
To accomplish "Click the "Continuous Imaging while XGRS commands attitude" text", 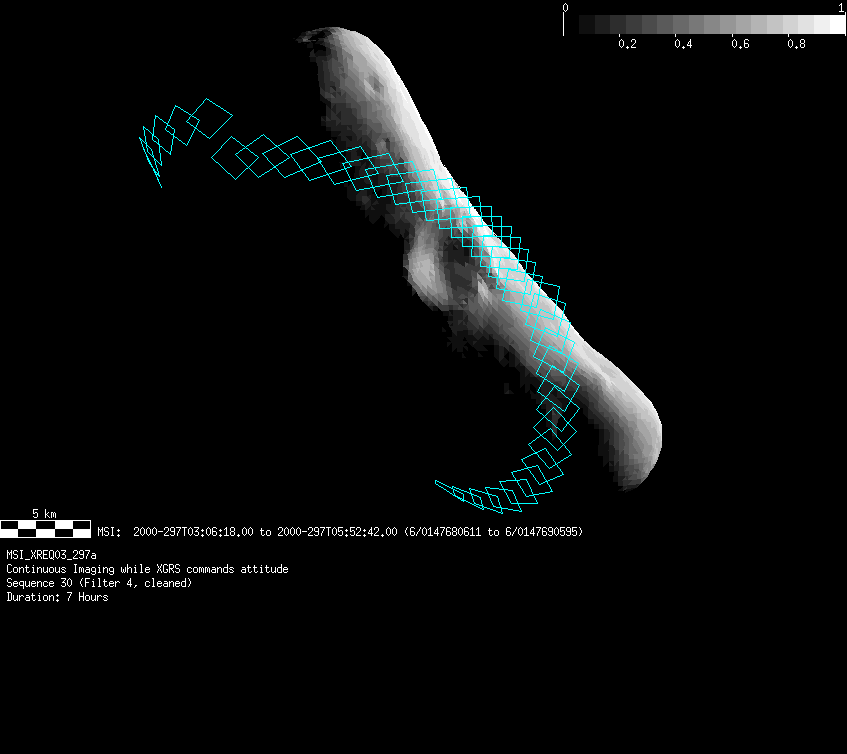I will (147, 569).
